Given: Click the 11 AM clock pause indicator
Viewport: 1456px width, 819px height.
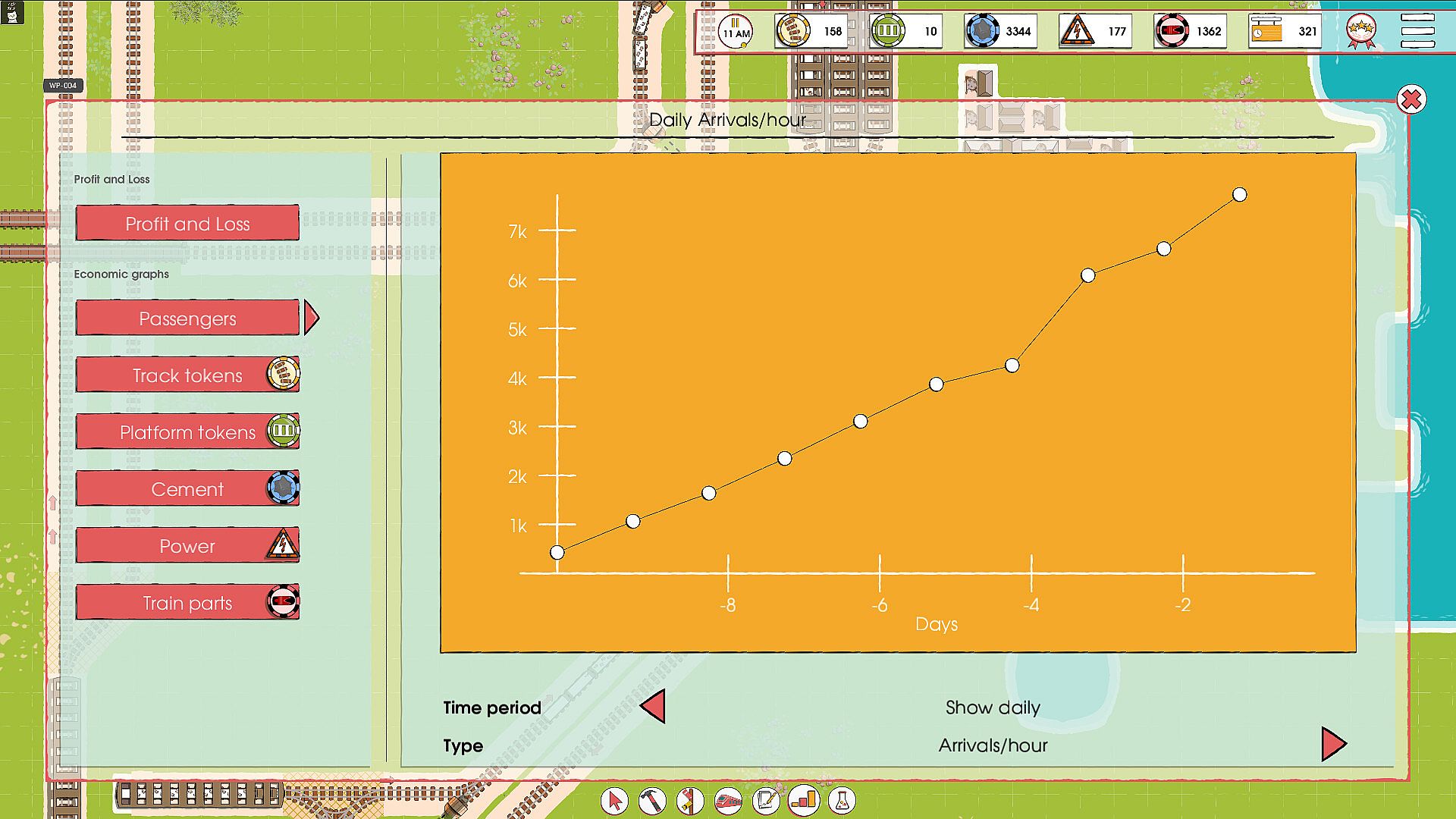Looking at the screenshot, I should tap(736, 32).
